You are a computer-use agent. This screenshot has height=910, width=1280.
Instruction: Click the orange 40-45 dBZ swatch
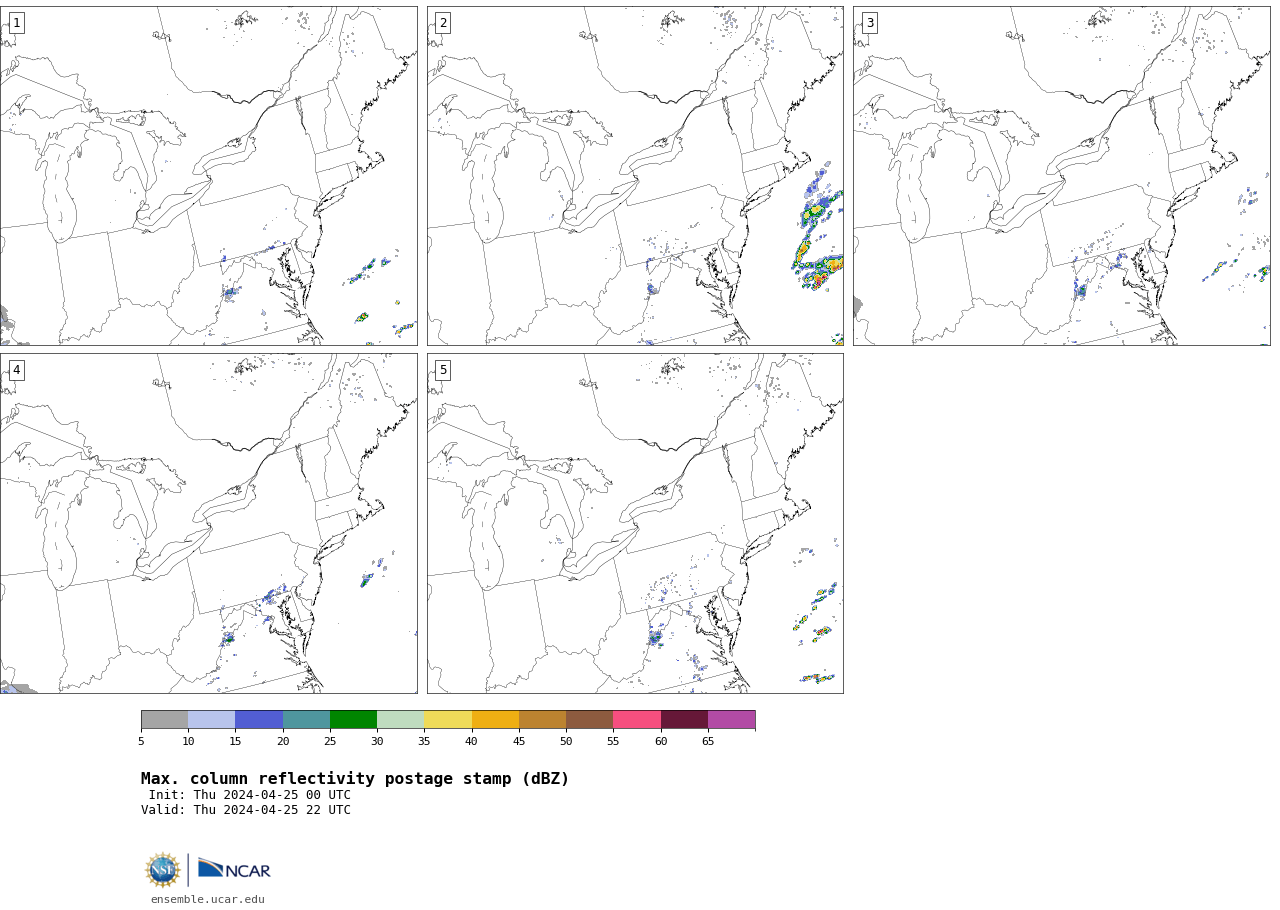coord(495,720)
